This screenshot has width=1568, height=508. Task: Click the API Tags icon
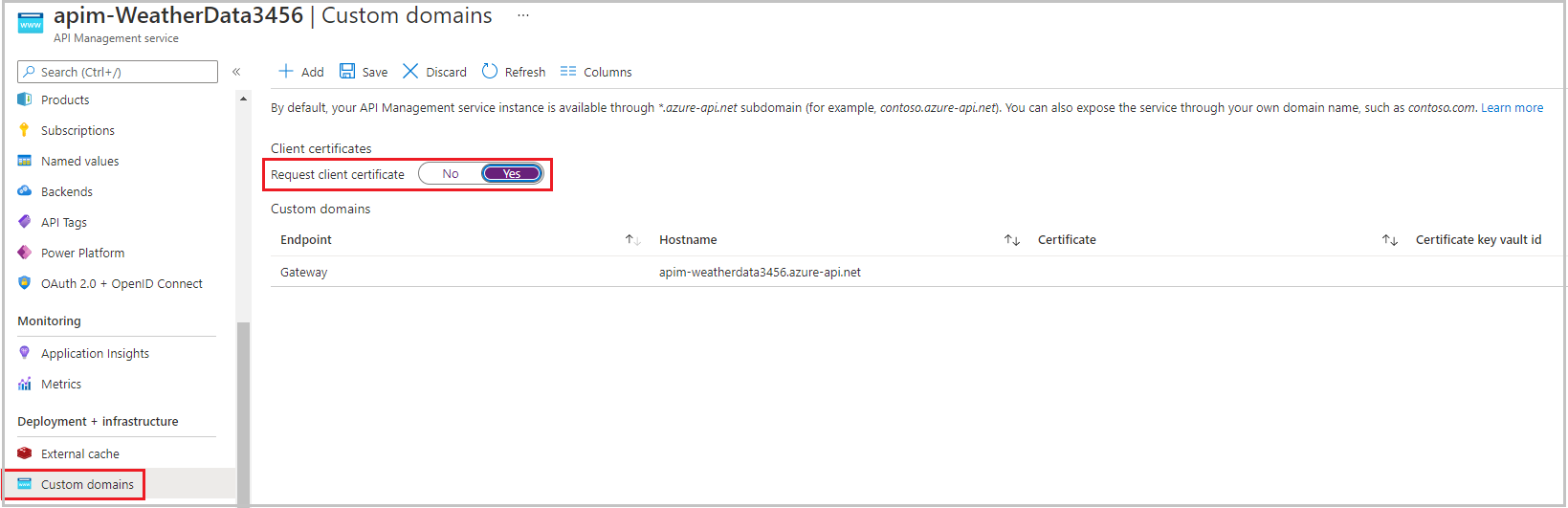click(x=25, y=222)
